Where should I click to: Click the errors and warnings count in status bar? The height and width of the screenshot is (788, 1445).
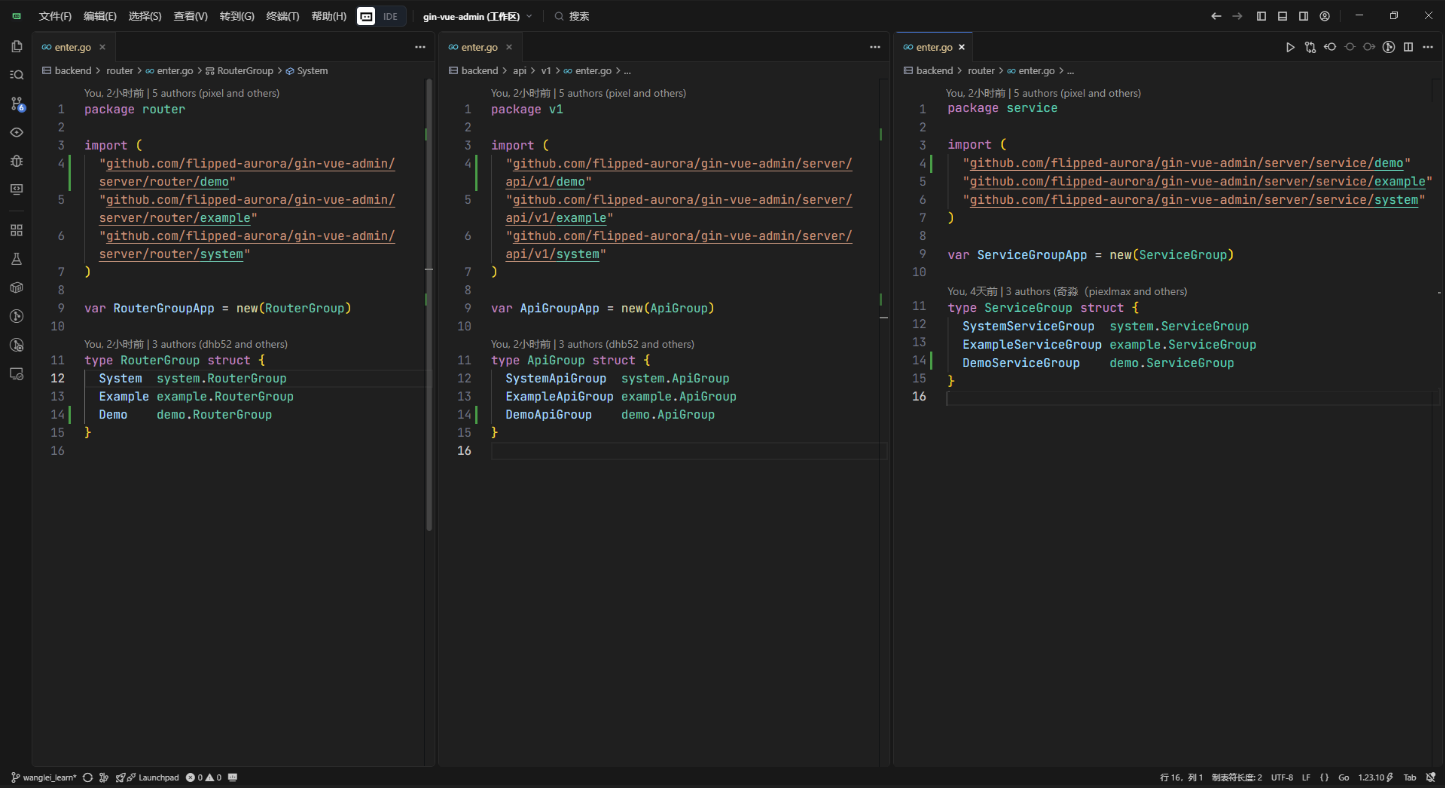(204, 777)
